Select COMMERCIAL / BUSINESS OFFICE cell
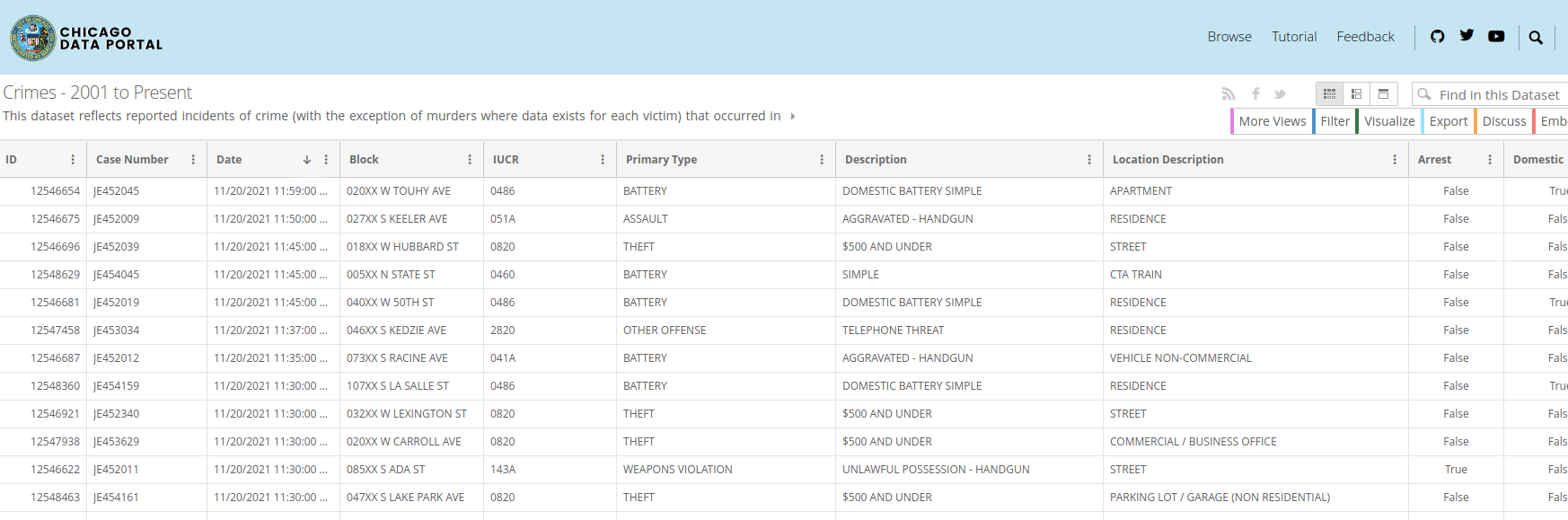 [1255, 442]
